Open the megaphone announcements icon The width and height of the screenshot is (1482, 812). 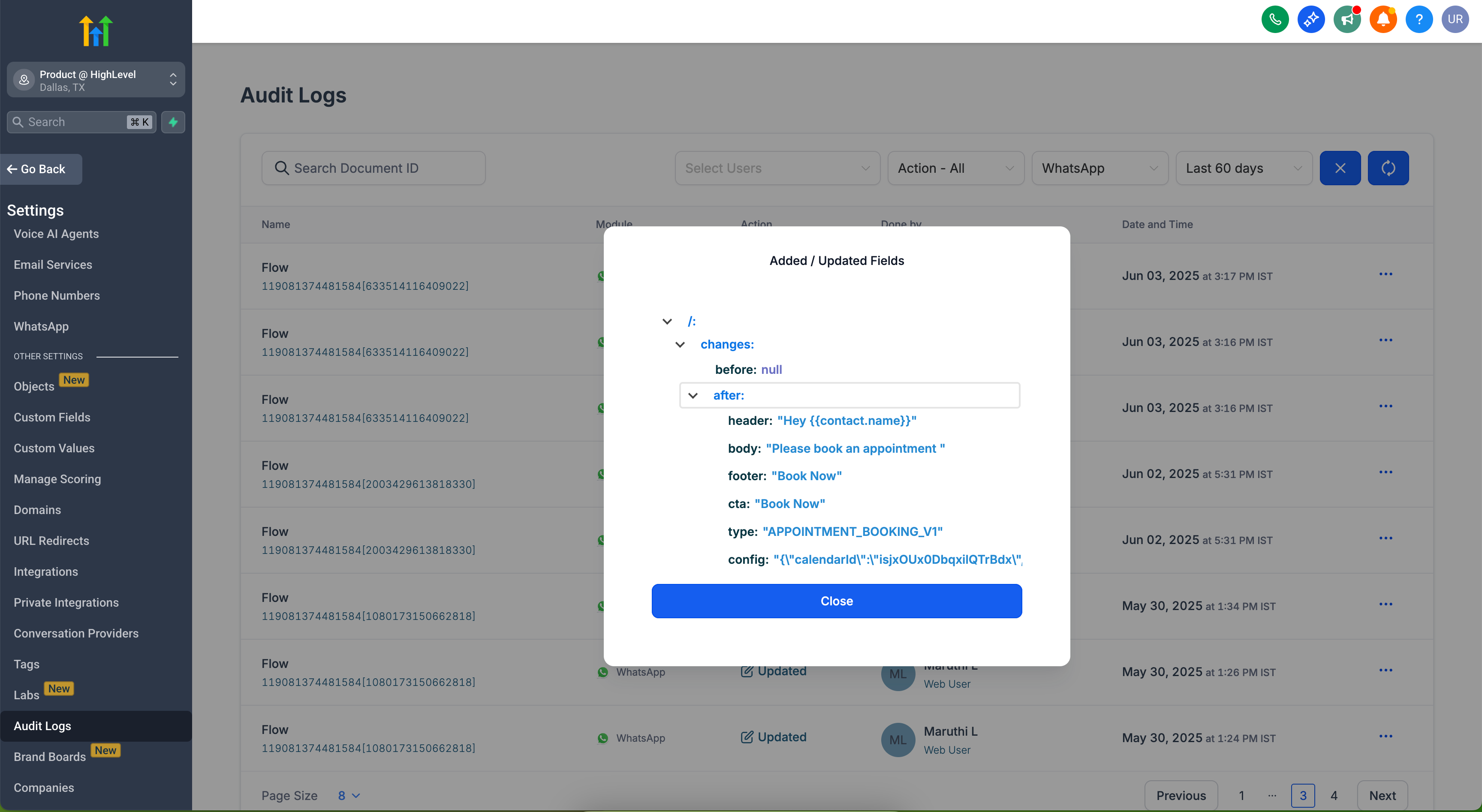tap(1347, 20)
